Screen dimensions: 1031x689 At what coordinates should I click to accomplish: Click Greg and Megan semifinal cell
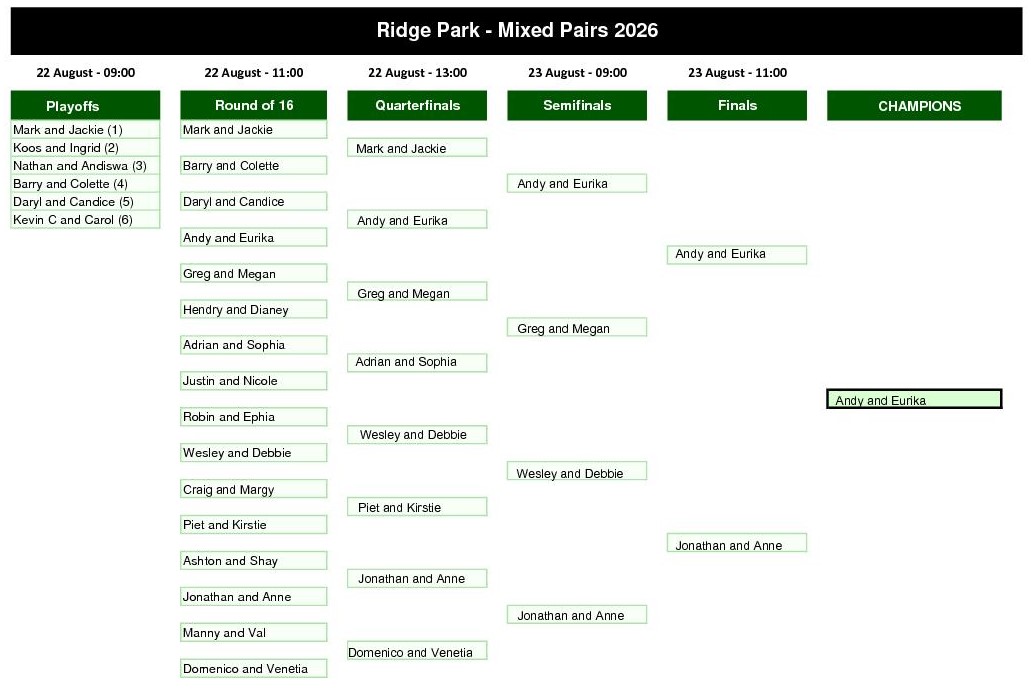click(577, 327)
